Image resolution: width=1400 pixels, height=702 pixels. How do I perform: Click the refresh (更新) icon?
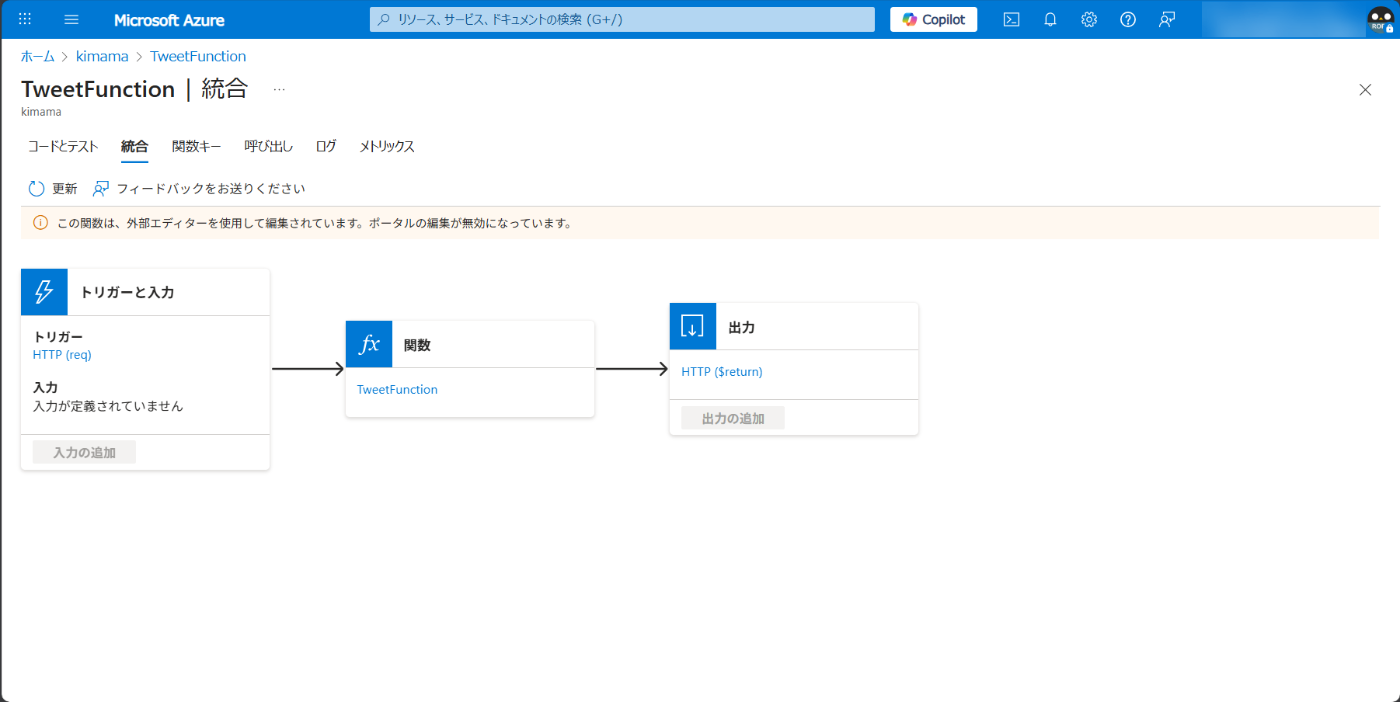pos(36,188)
